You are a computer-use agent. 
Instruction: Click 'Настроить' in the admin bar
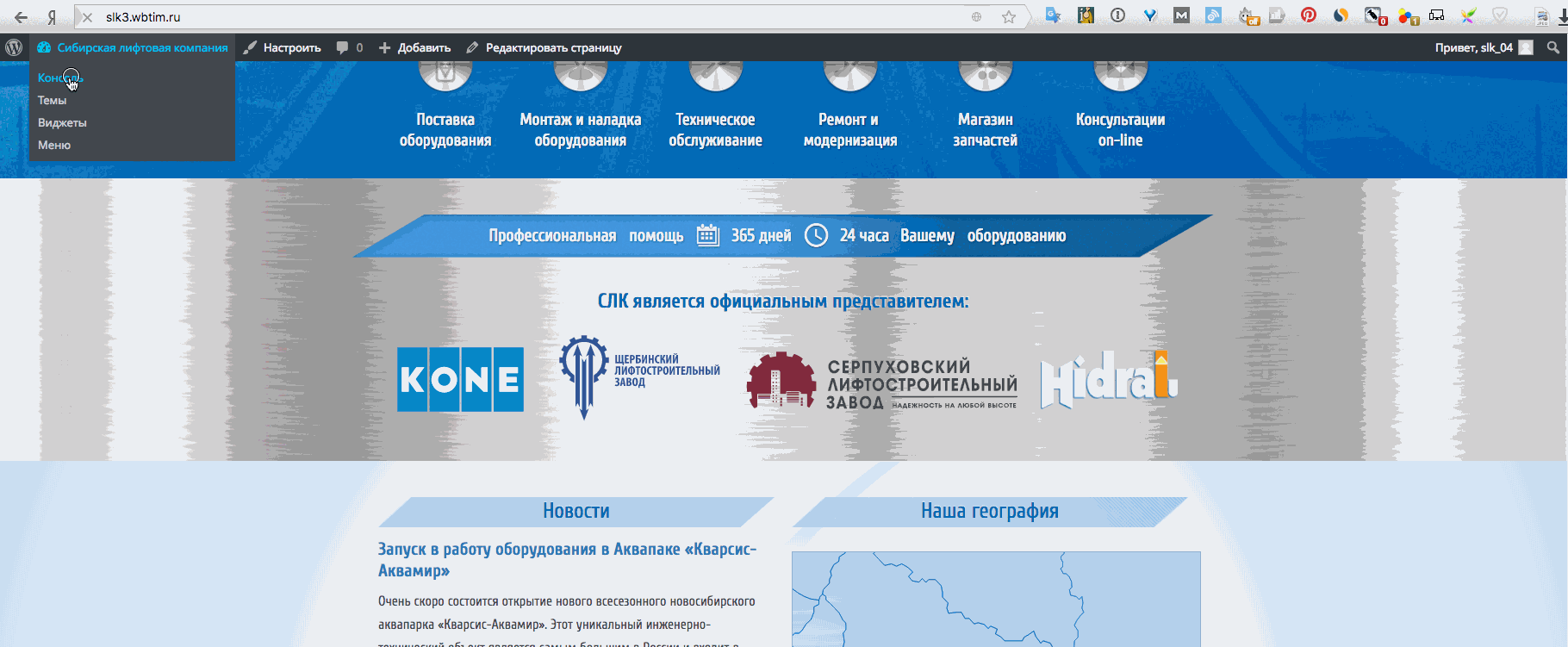(282, 47)
